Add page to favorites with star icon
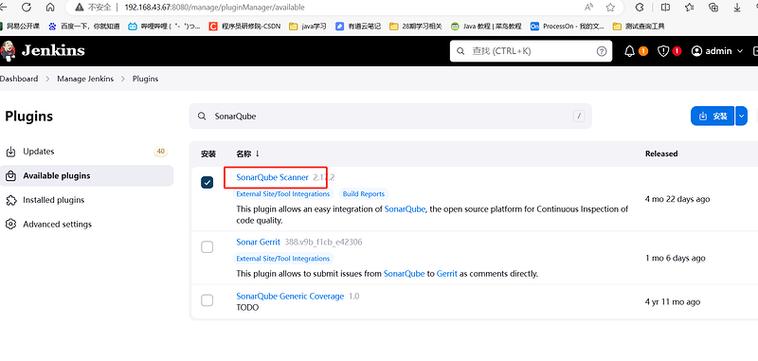This screenshot has width=758, height=361. [x=610, y=7]
